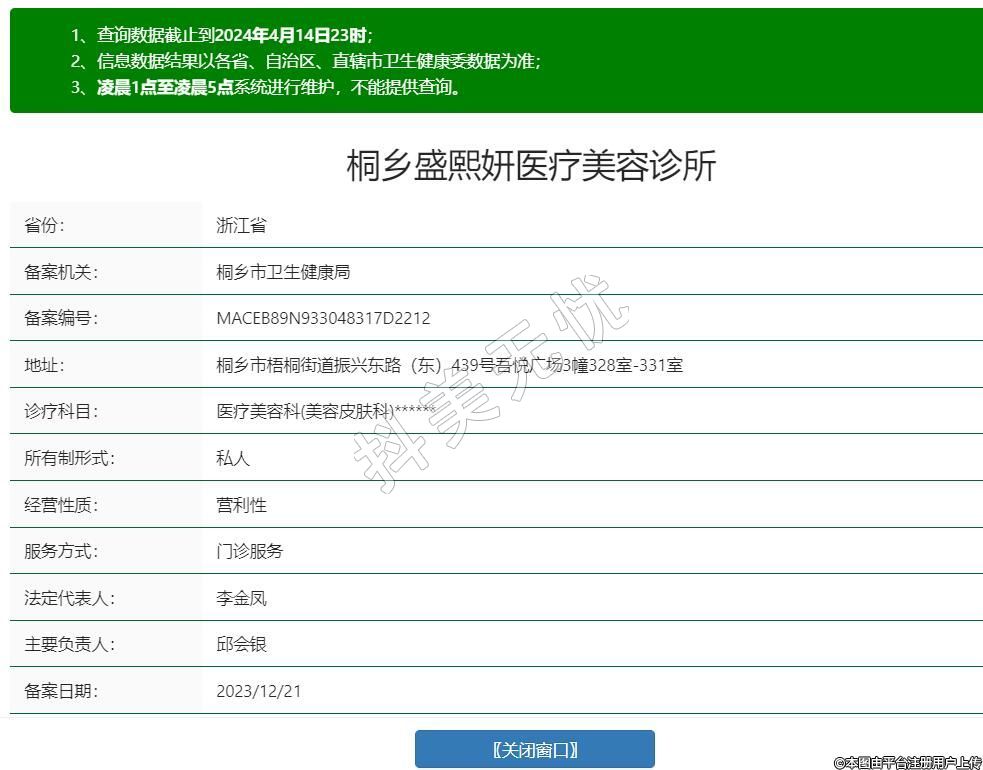Click the address text with 振兴东路
The width and height of the screenshot is (983, 770).
coord(449,365)
